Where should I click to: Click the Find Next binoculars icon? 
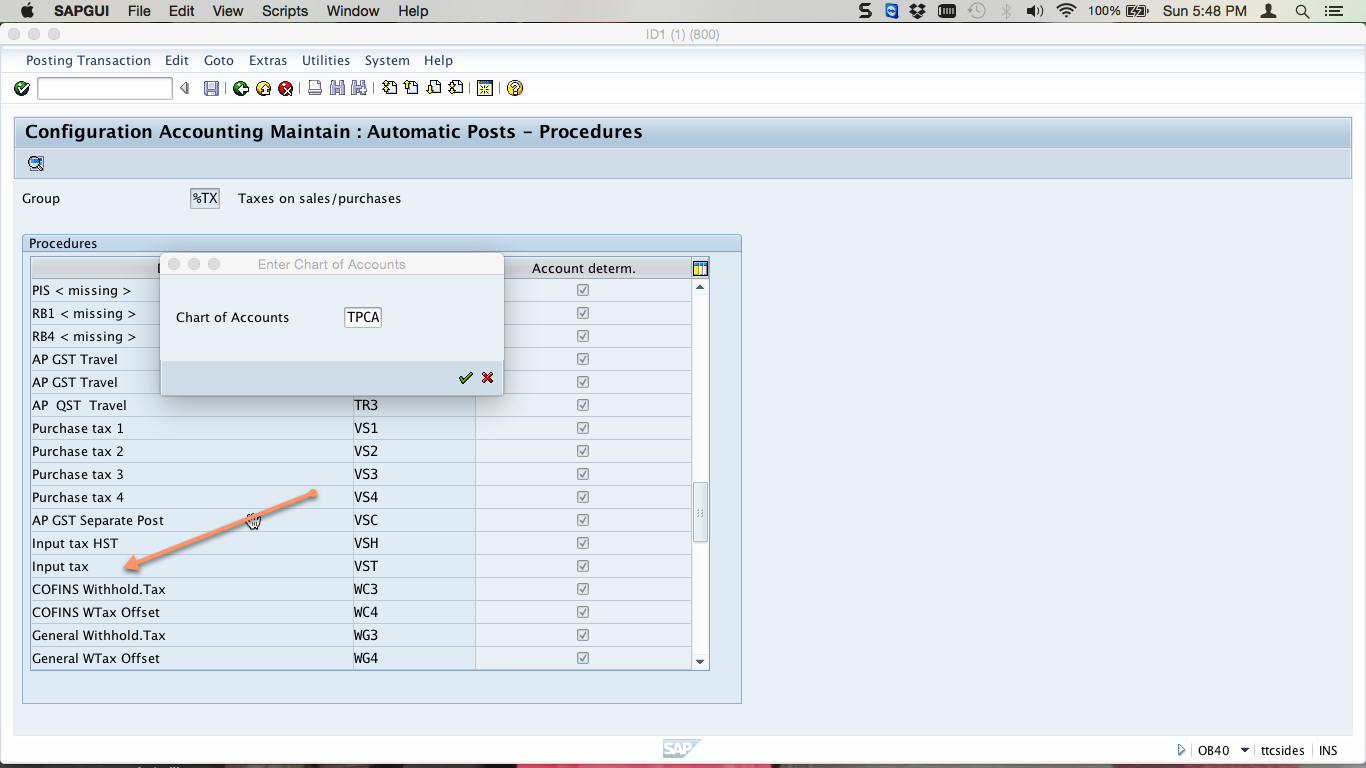[x=359, y=89]
